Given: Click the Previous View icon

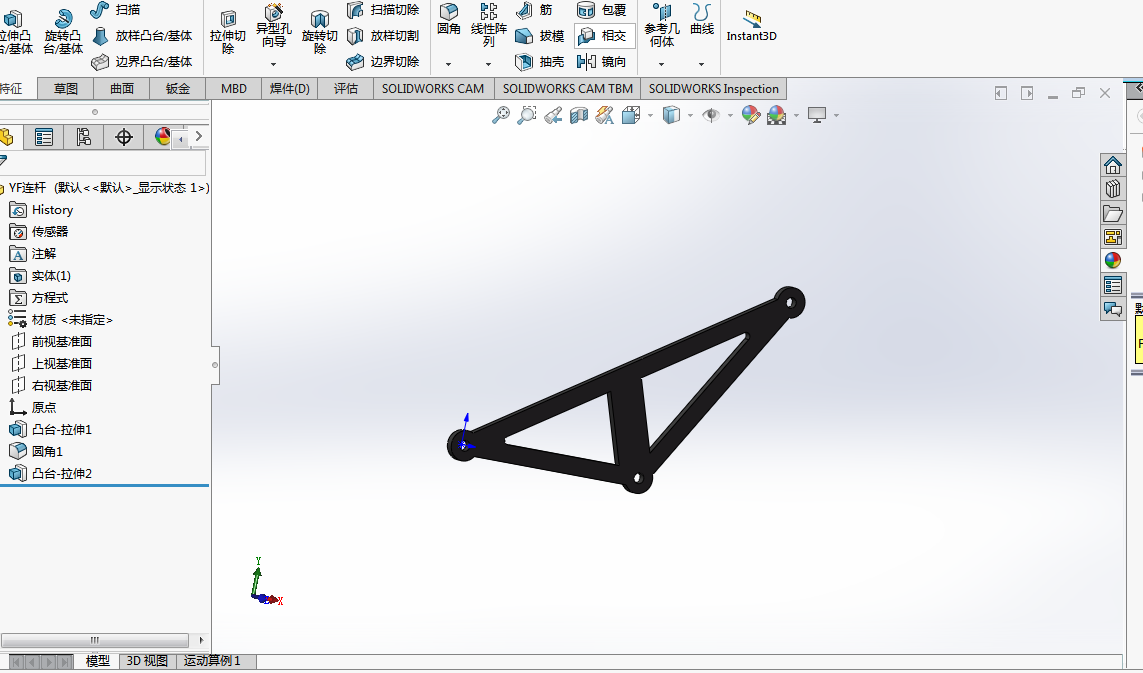Looking at the screenshot, I should (553, 115).
